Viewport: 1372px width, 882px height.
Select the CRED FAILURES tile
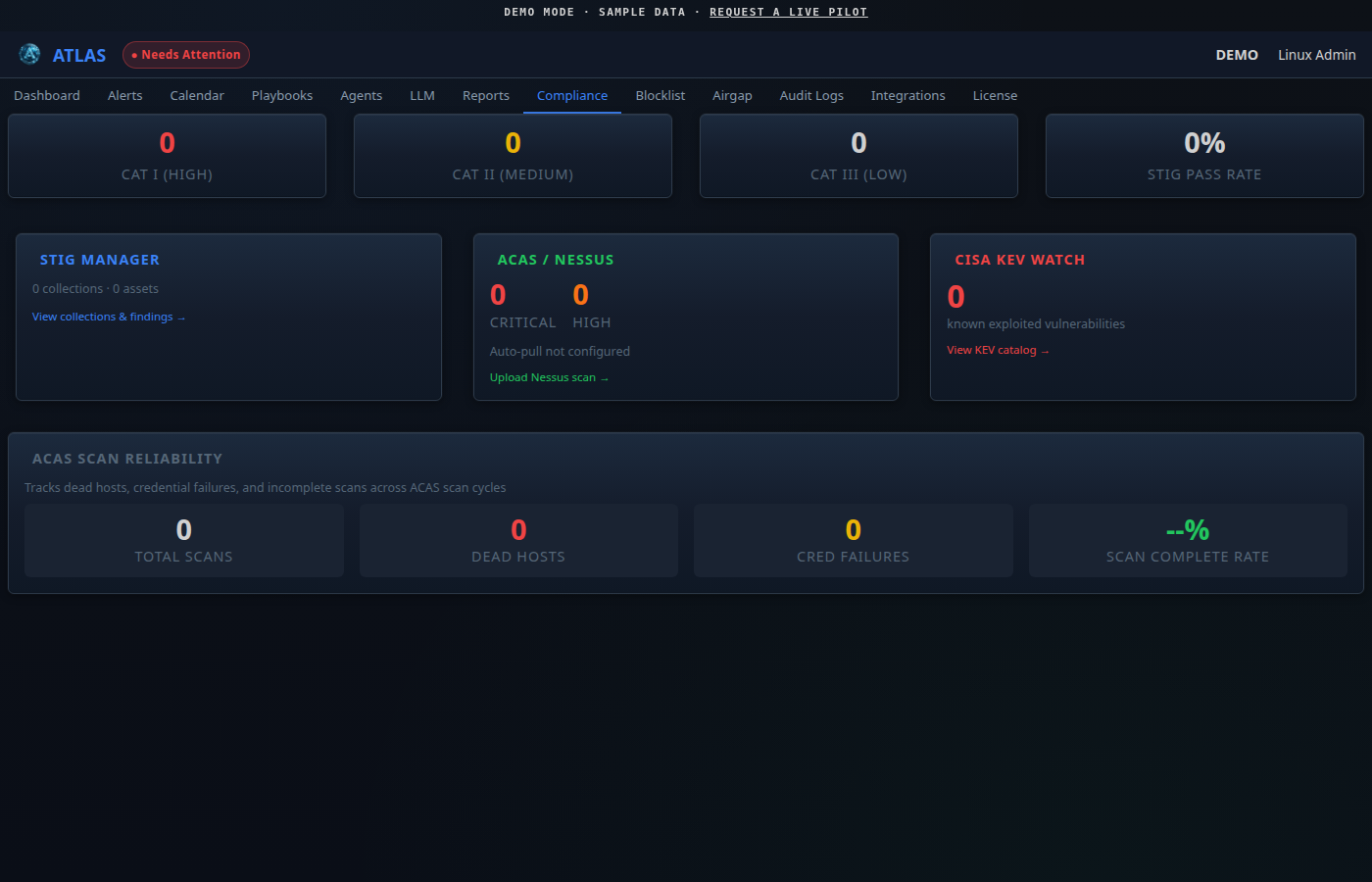[854, 540]
